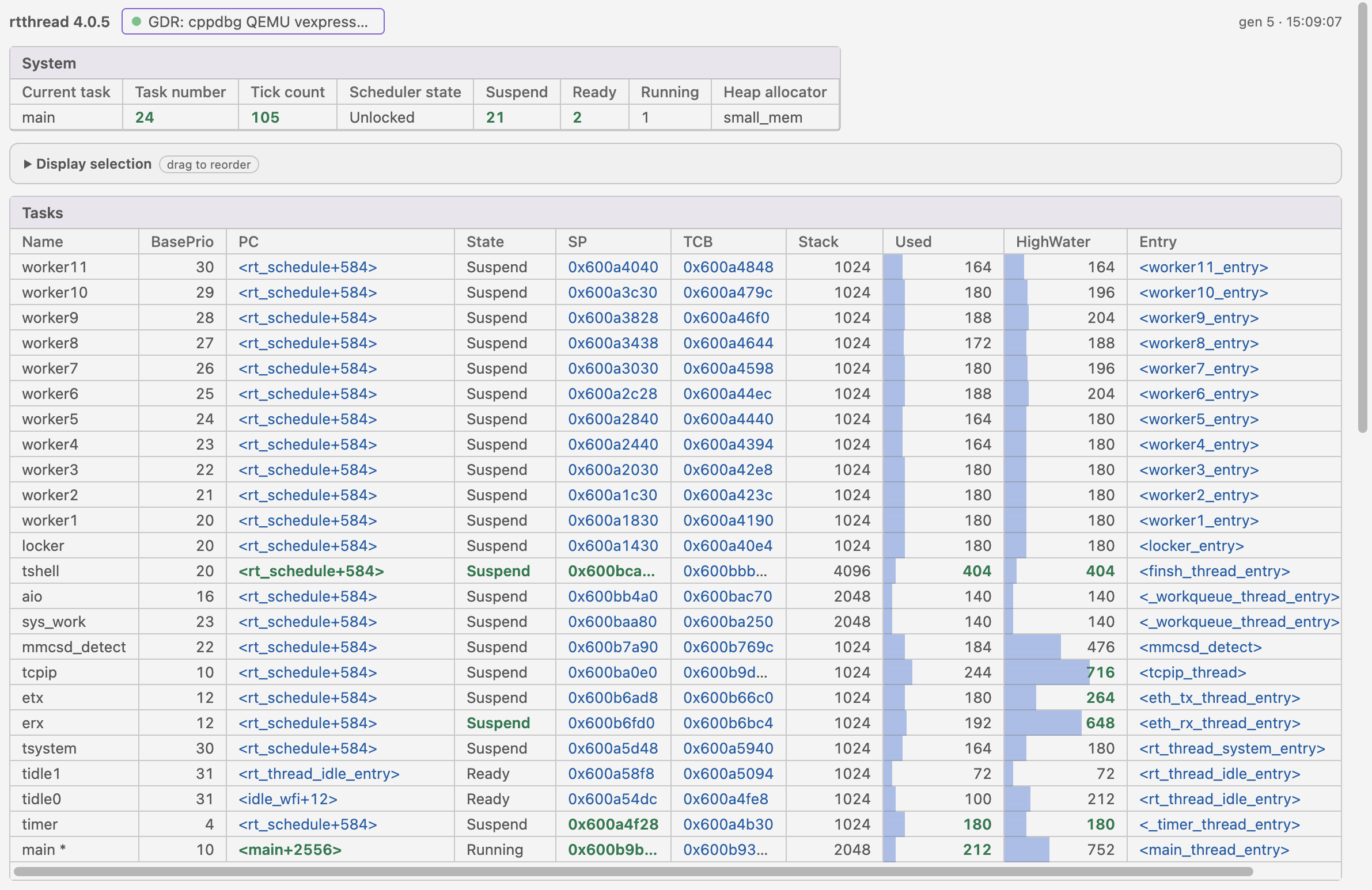The height and width of the screenshot is (890, 1372).
Task: Open the GDR cppdbg QEMU vexpress session selector
Action: point(252,22)
